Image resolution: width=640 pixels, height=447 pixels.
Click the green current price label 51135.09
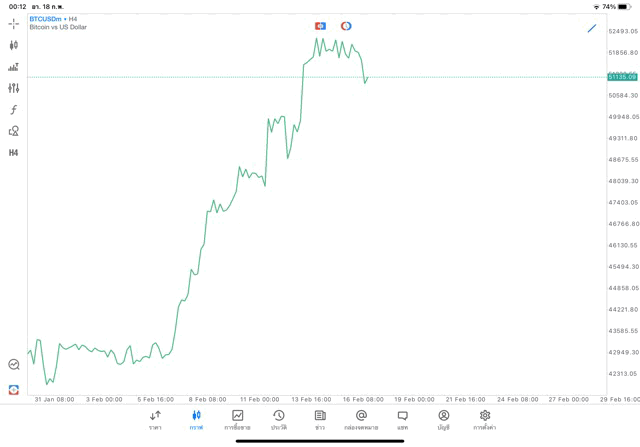click(621, 77)
